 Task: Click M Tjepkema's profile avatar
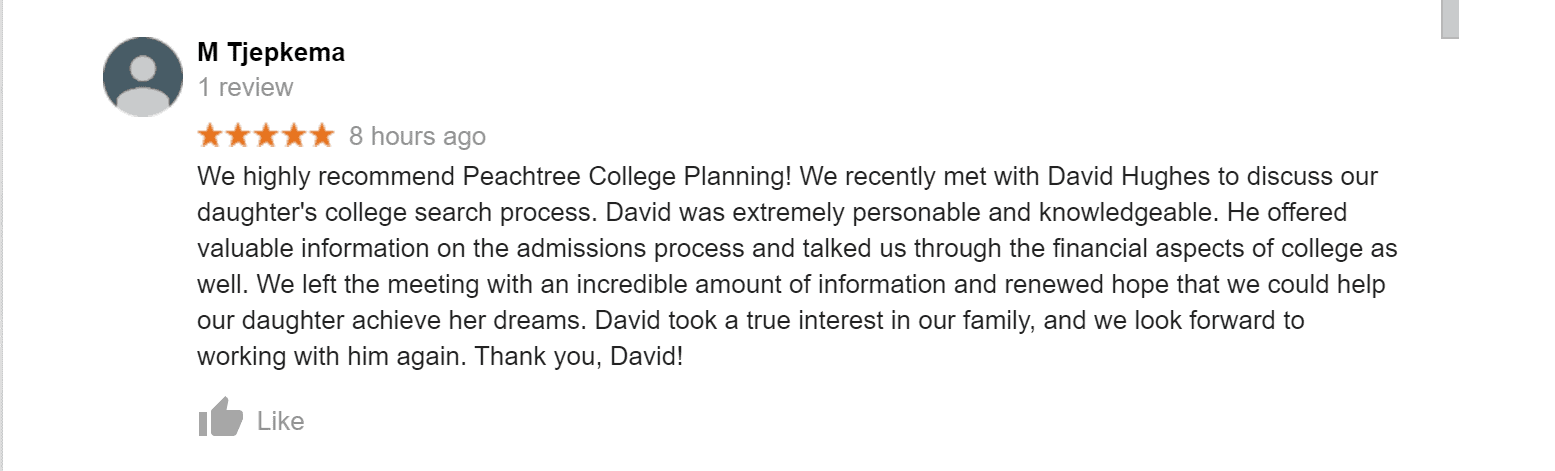(143, 77)
